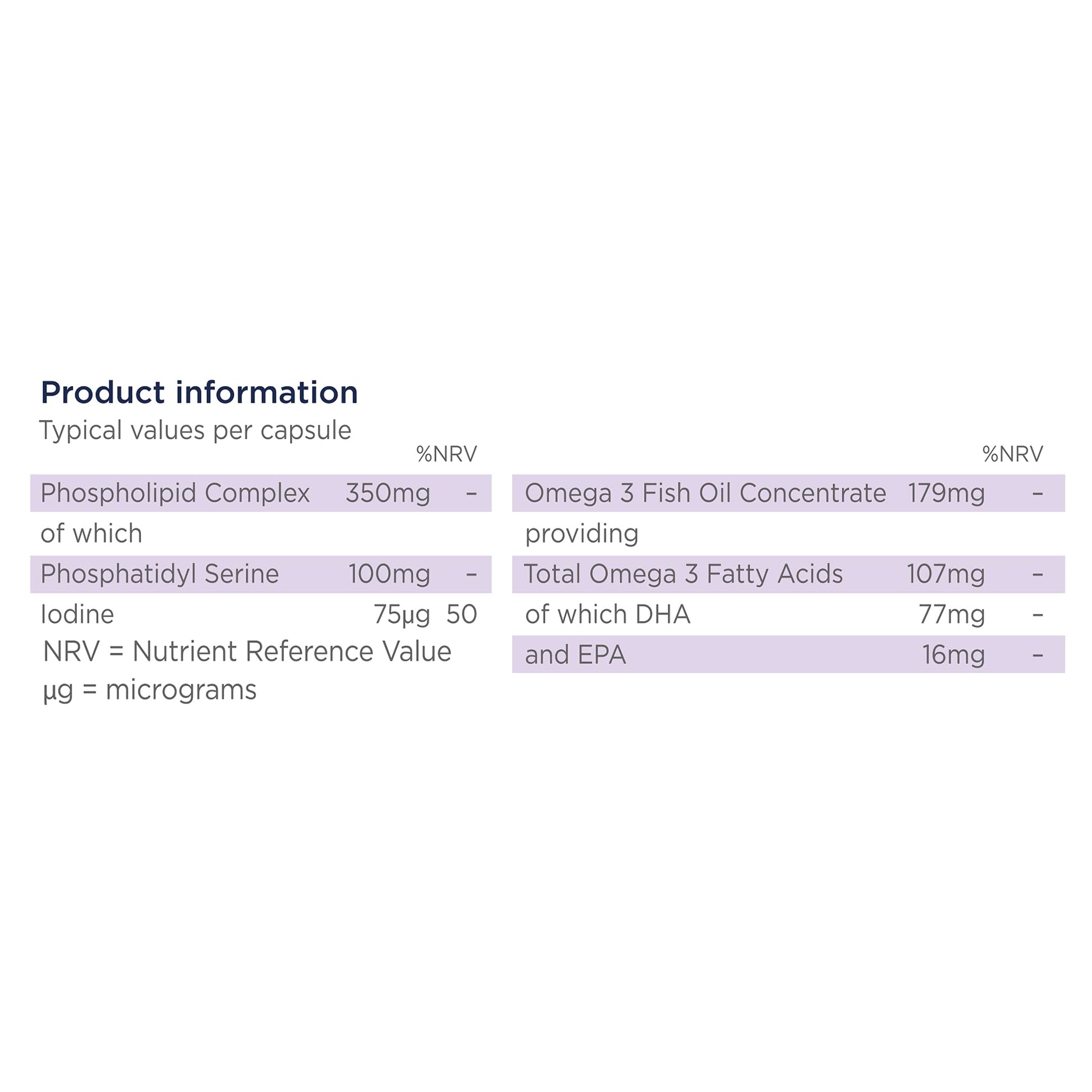The height and width of the screenshot is (1092, 1092).
Task: Select the 179mg fish oil amount
Action: [946, 493]
